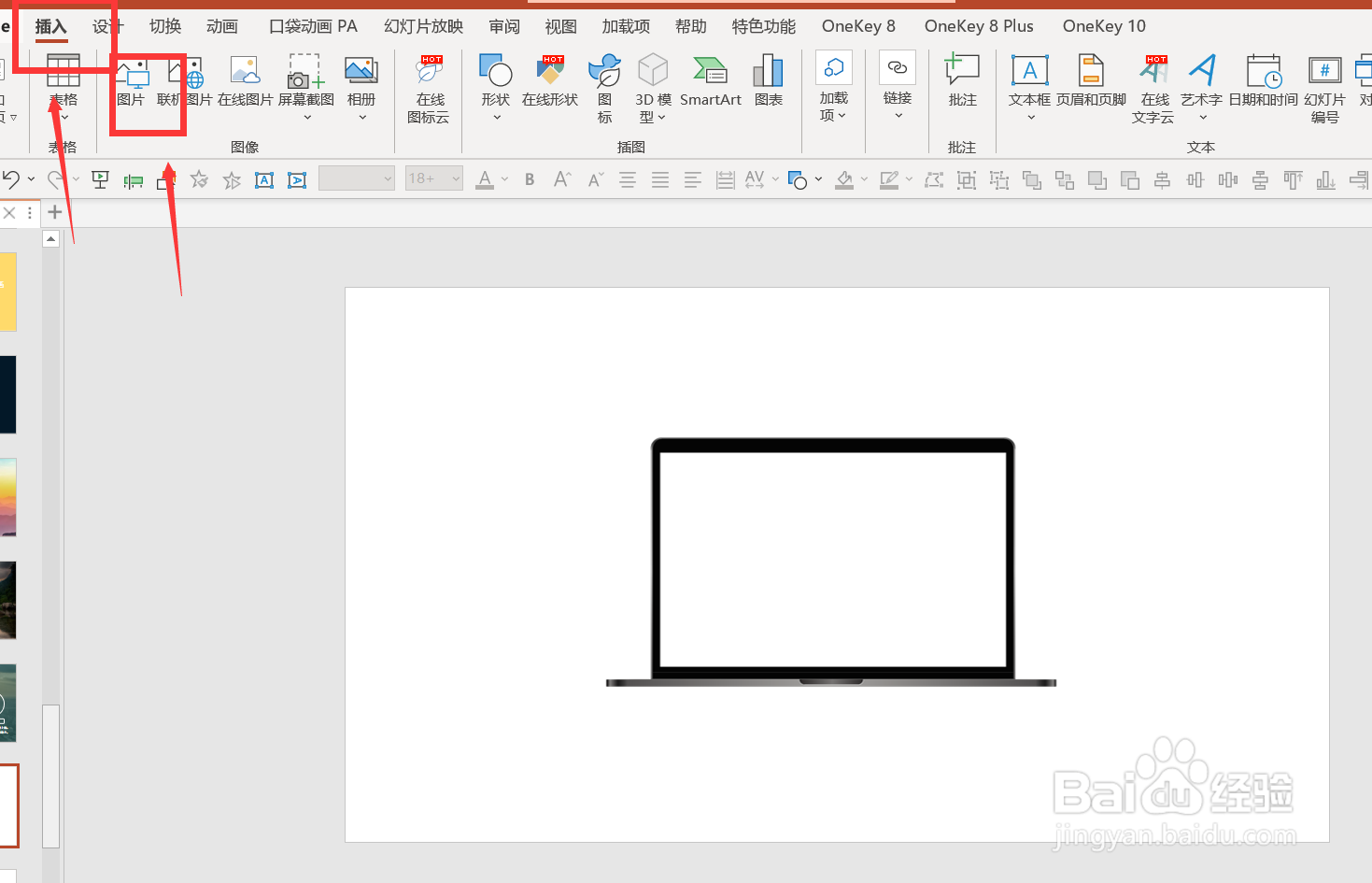The width and height of the screenshot is (1372, 883).
Task: Click the distribute horizontally icon
Action: pyautogui.click(x=1228, y=180)
